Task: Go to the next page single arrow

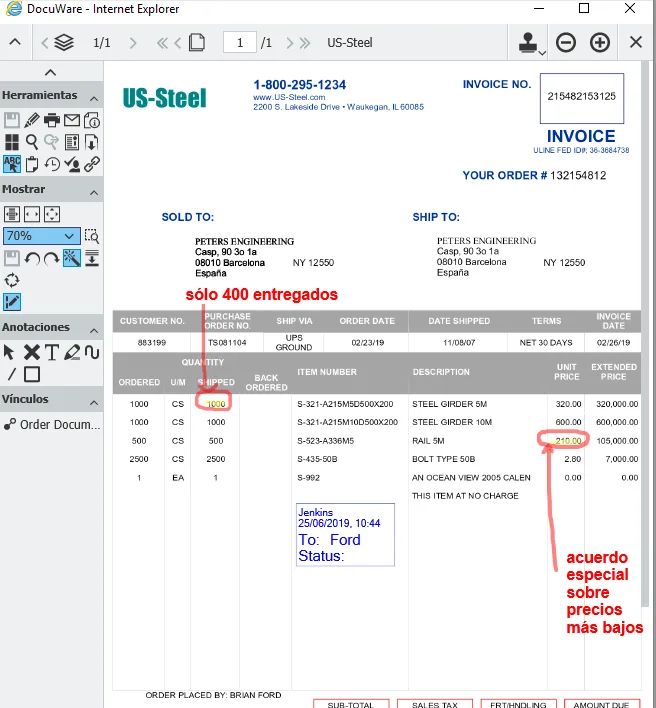Action: point(289,43)
